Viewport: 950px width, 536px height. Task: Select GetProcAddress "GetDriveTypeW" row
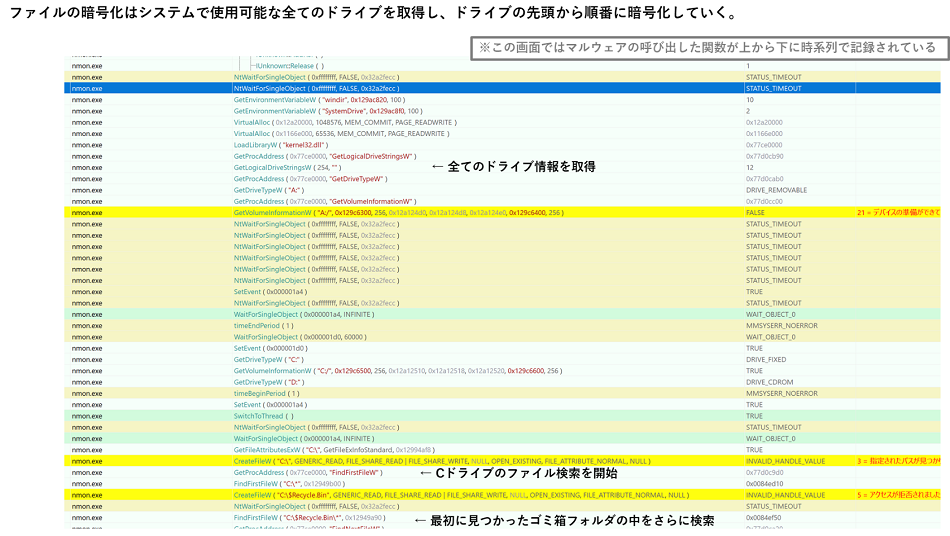tap(502, 179)
